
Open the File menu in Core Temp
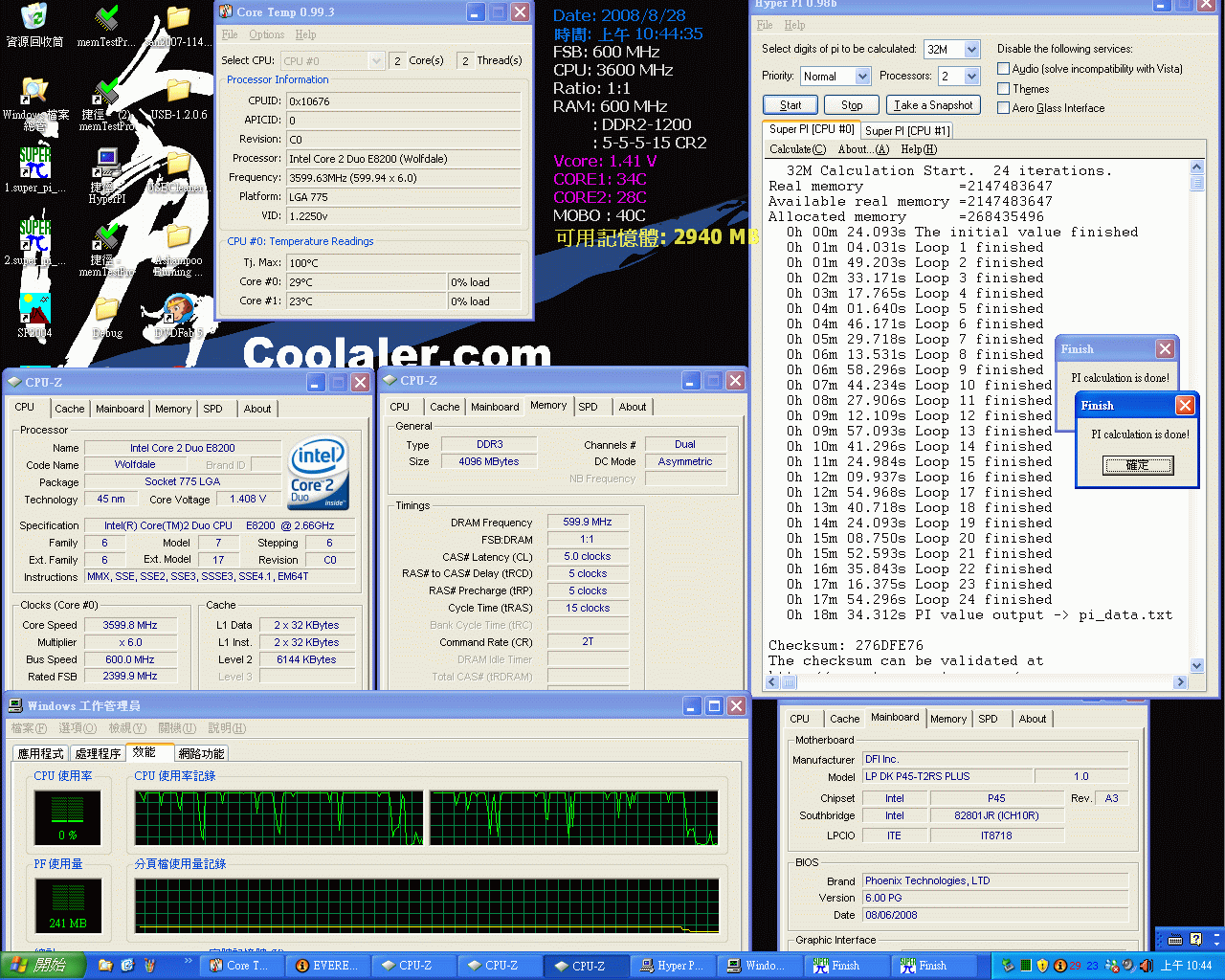(230, 34)
